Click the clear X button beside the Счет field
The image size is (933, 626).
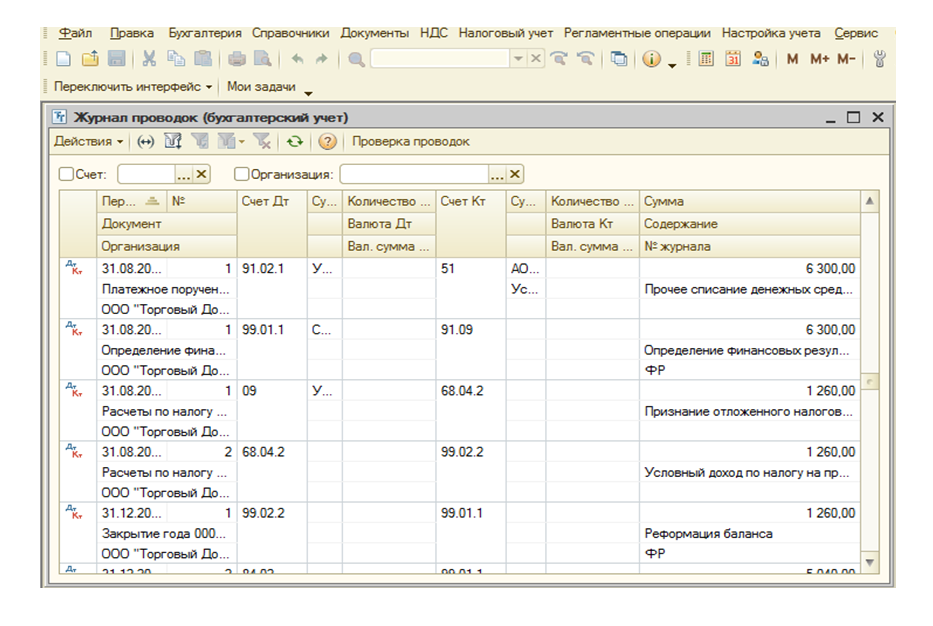(202, 174)
